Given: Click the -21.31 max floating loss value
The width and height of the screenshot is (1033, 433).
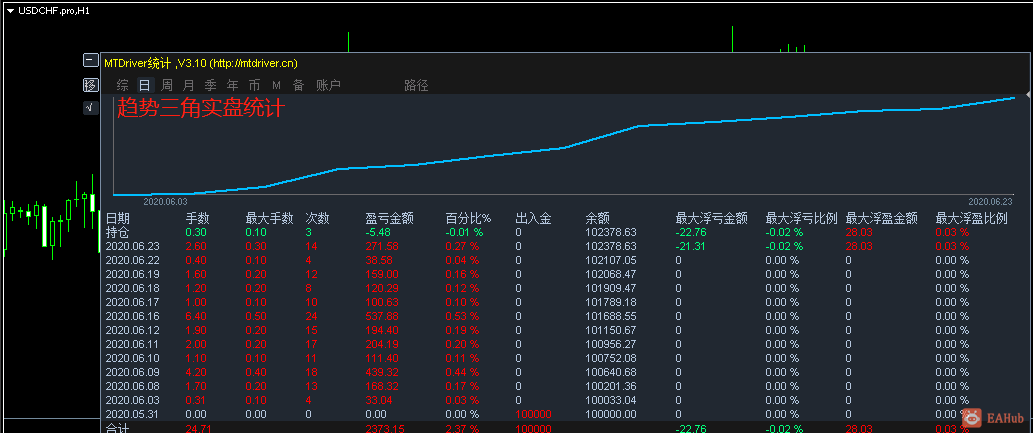Looking at the screenshot, I should [x=691, y=246].
